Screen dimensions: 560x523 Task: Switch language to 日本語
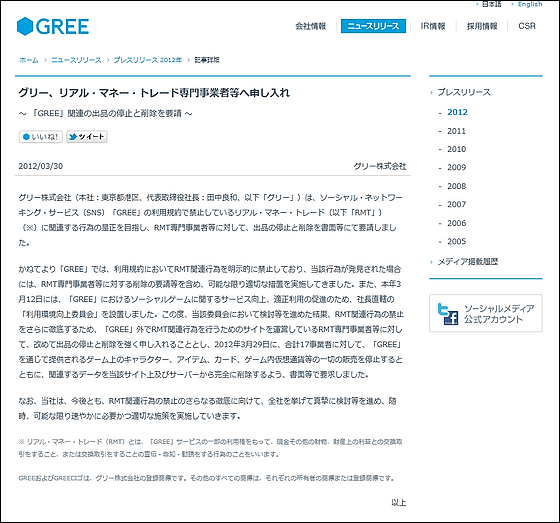point(491,4)
